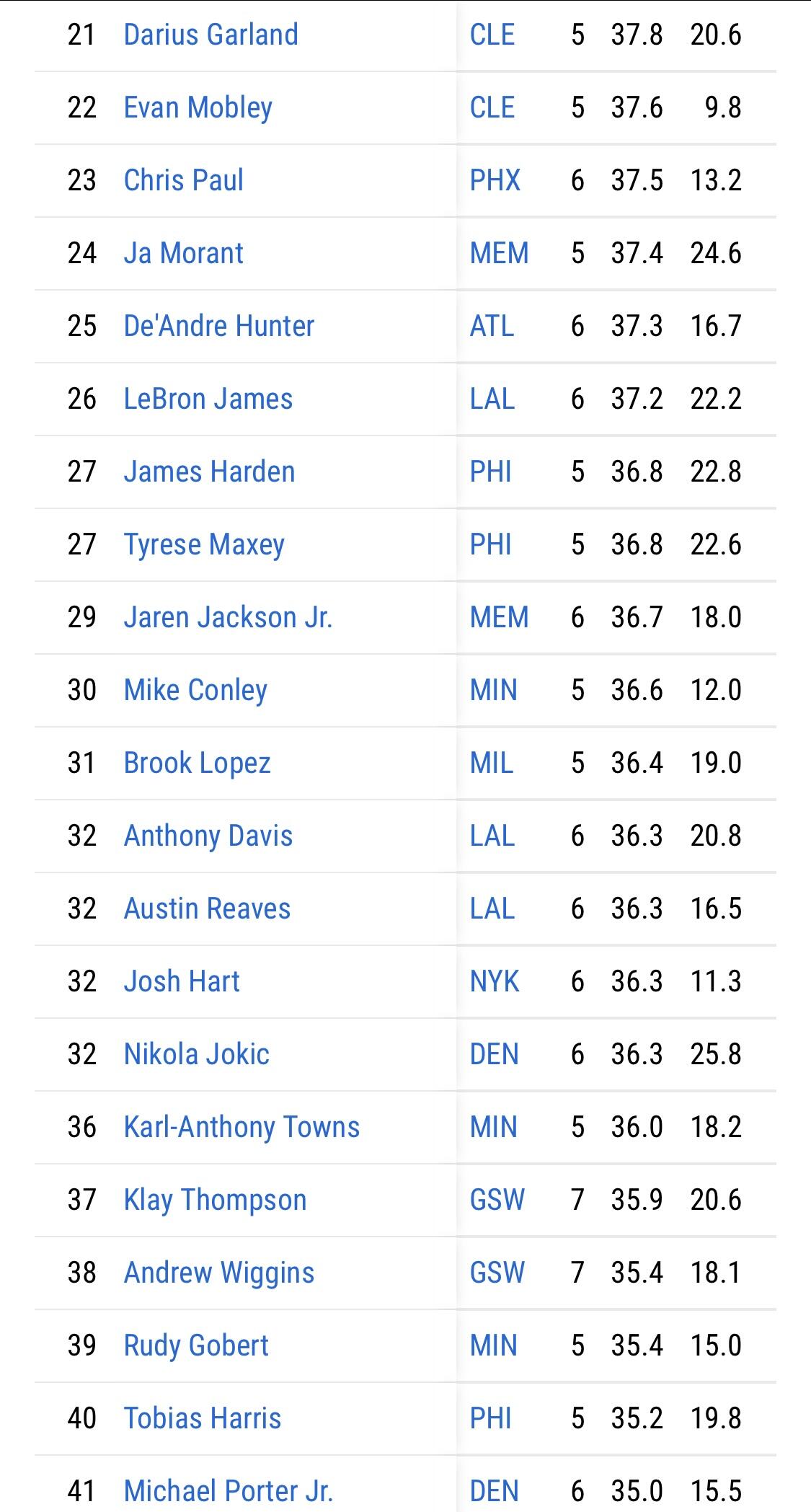Open Chris Paul's profile link
The image size is (811, 1512).
click(x=183, y=180)
